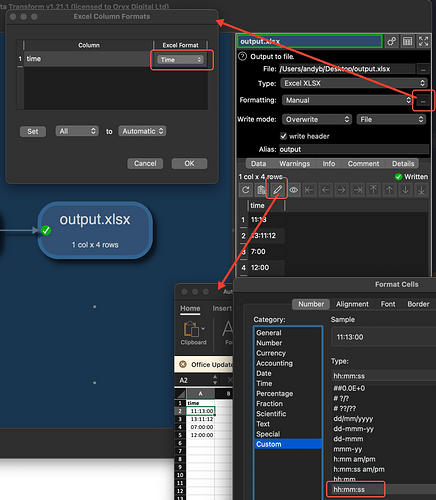Open the 'File' dropdown next to Overwrite
436x500 pixels.
391,119
